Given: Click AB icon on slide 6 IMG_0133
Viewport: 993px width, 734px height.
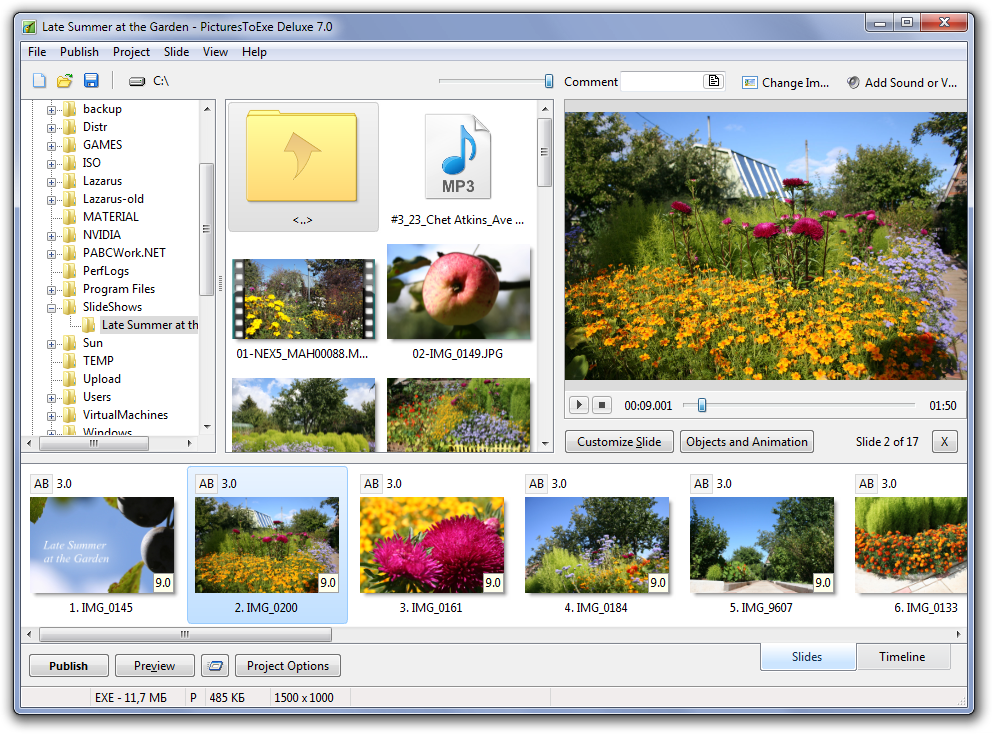Looking at the screenshot, I should pos(866,484).
